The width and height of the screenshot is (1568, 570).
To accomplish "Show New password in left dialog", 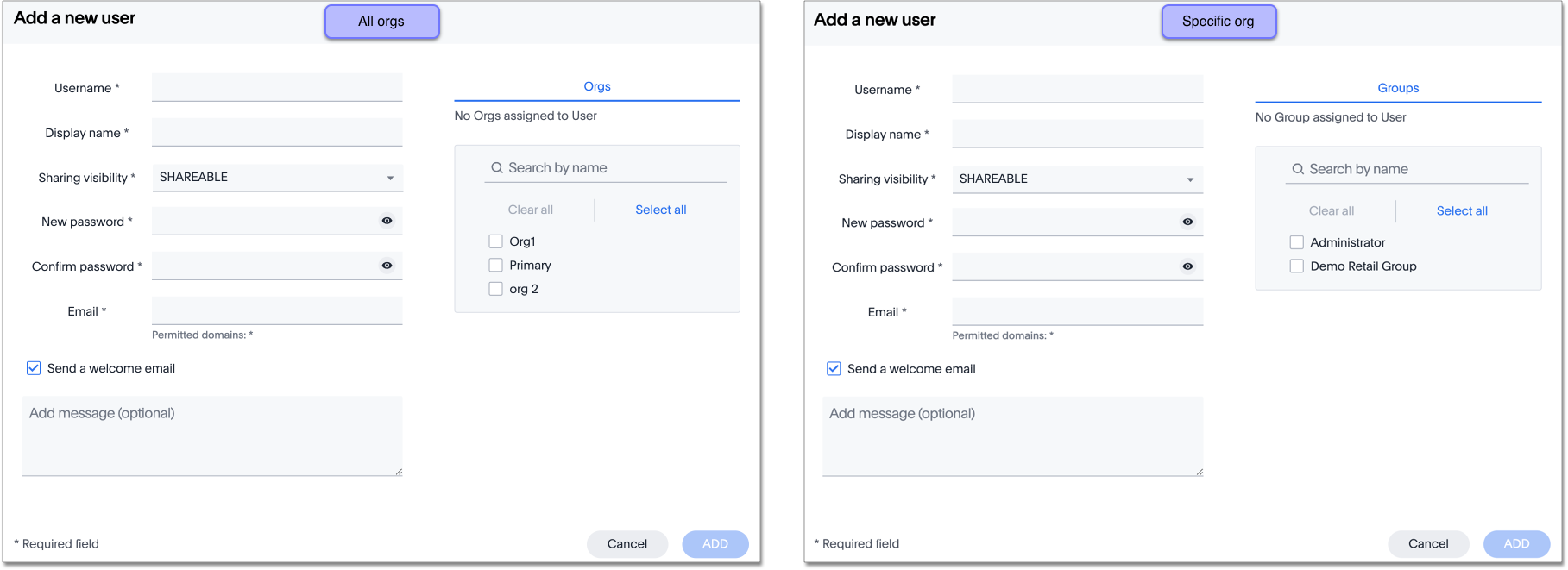I will point(387,221).
